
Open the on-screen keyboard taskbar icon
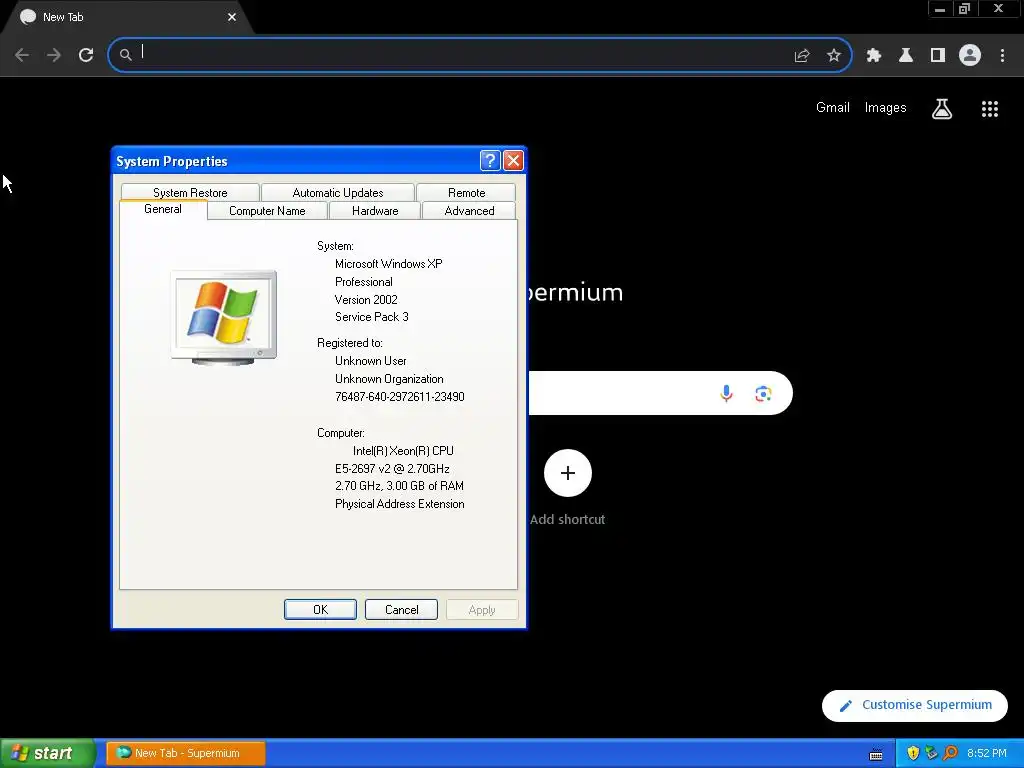[876, 754]
